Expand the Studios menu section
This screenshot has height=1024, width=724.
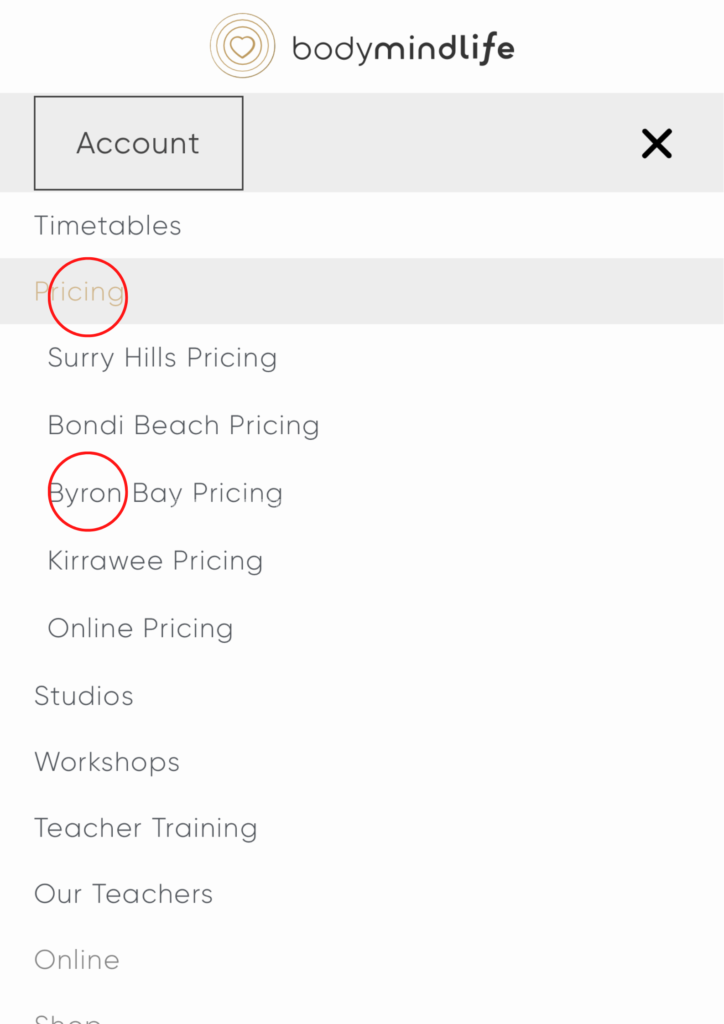point(84,696)
